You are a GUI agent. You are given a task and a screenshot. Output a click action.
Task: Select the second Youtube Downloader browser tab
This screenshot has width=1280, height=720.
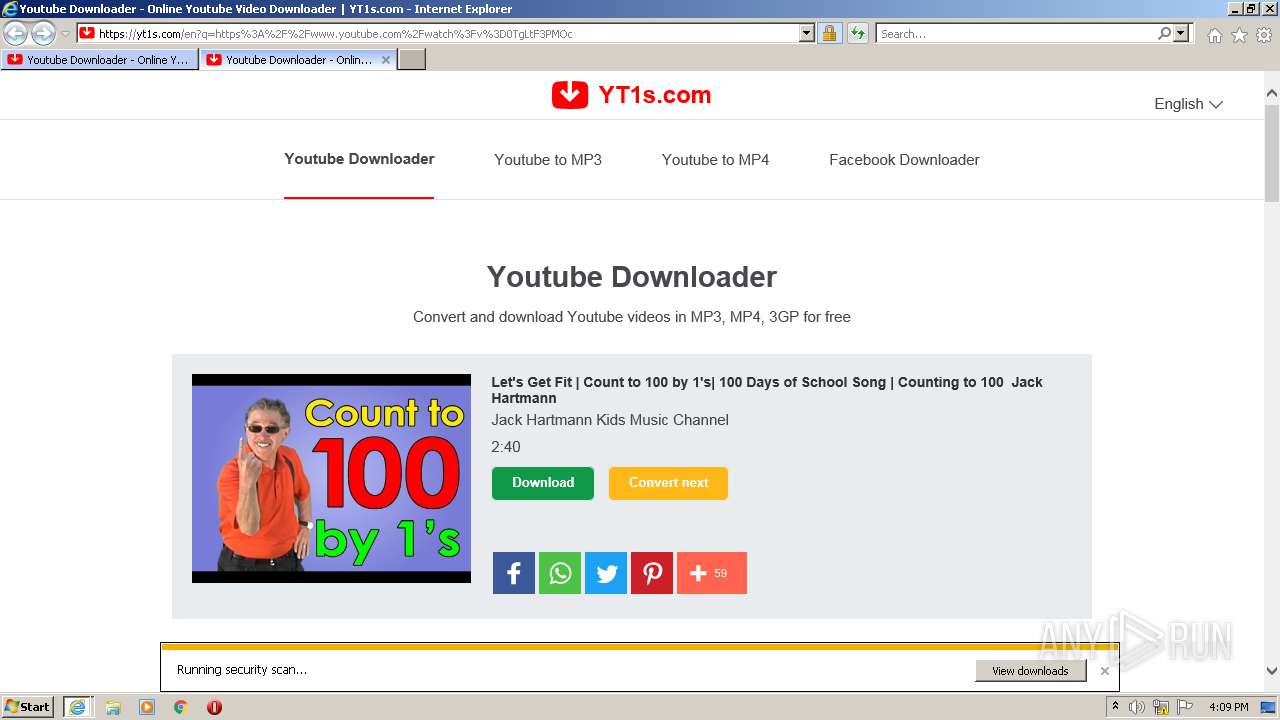[298, 60]
